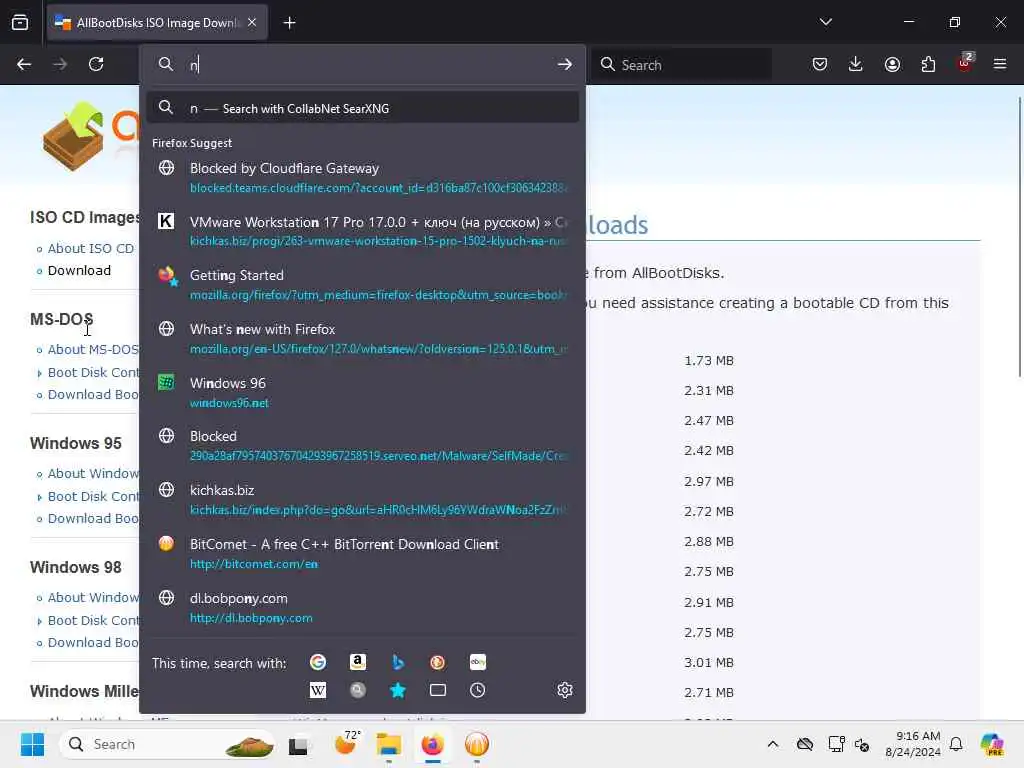Open search settings gear icon

click(565, 690)
